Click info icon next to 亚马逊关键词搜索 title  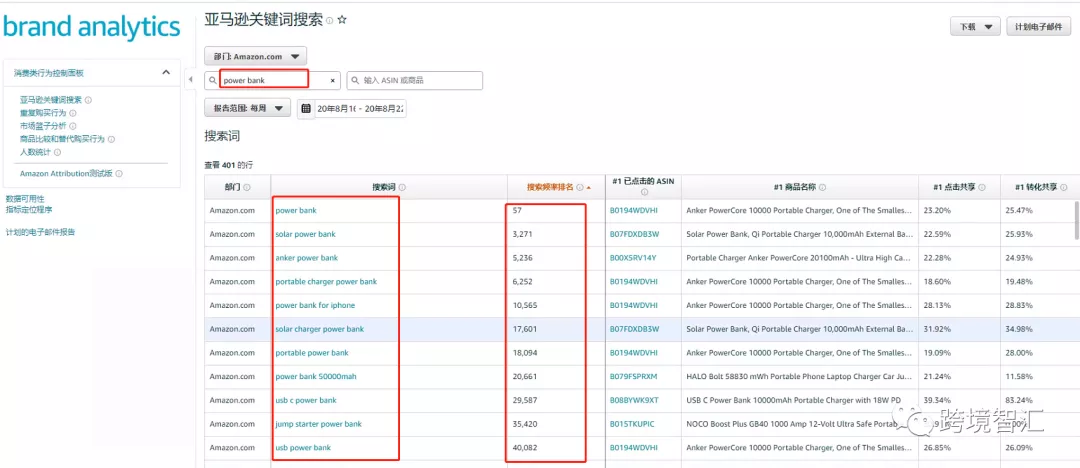329,21
